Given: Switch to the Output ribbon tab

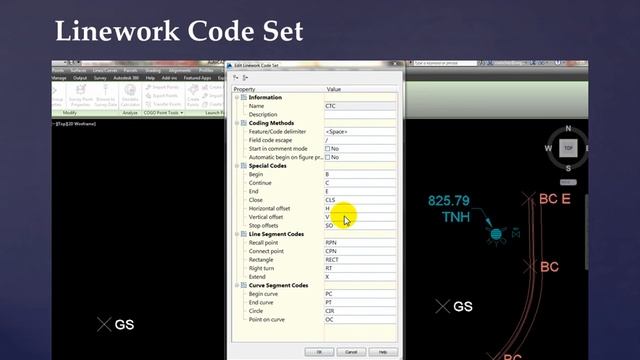Looking at the screenshot, I should [80, 78].
